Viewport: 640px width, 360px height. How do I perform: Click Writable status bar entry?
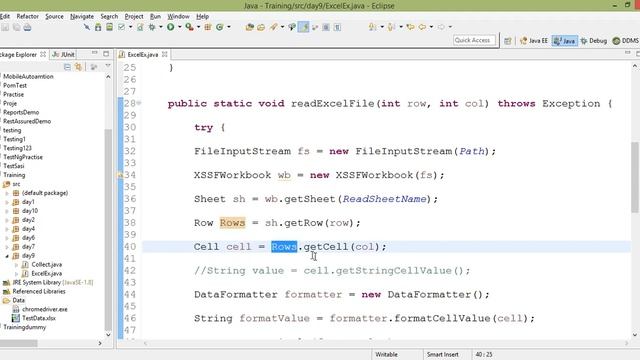pos(386,355)
